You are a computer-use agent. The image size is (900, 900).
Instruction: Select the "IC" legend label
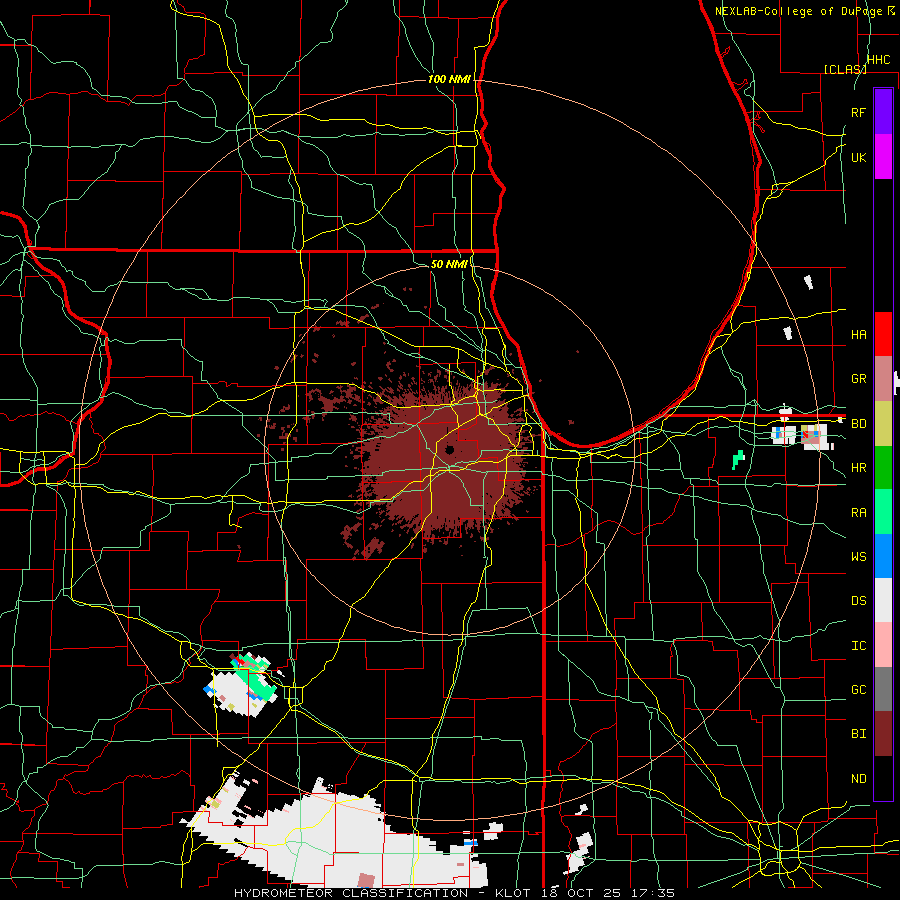click(859, 645)
